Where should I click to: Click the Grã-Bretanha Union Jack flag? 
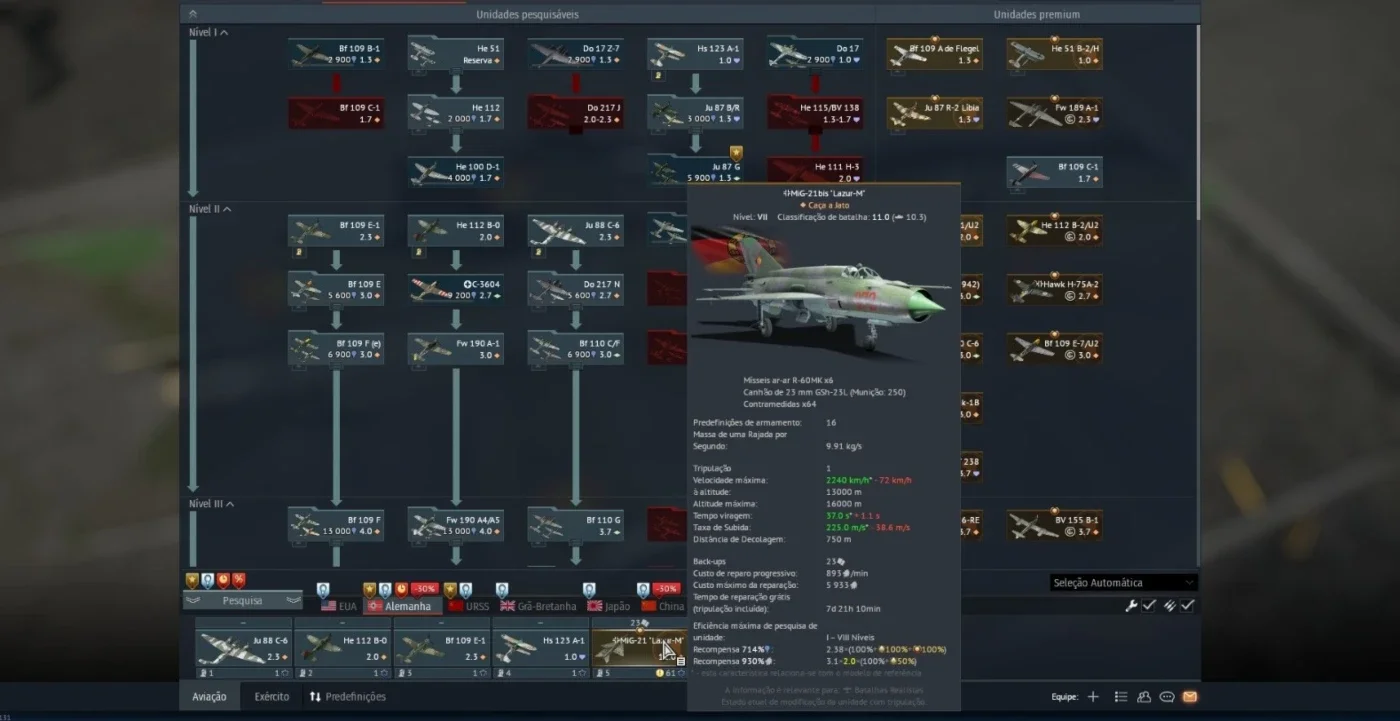pos(507,607)
